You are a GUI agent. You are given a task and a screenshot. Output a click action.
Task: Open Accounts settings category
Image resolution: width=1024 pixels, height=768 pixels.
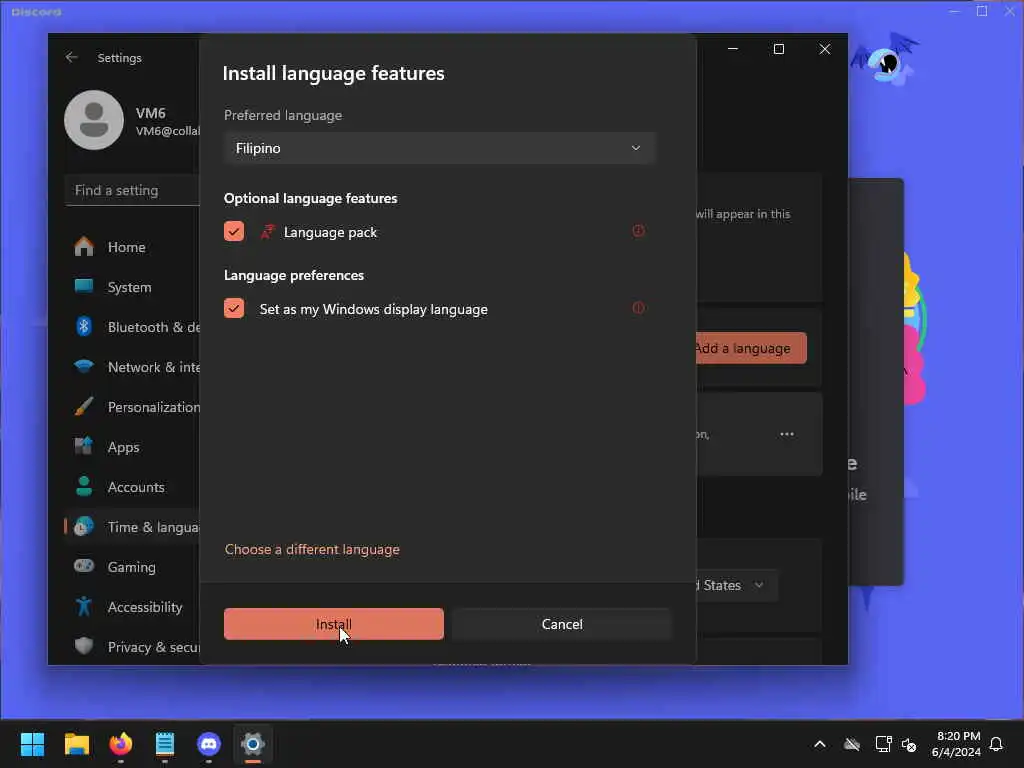132,487
